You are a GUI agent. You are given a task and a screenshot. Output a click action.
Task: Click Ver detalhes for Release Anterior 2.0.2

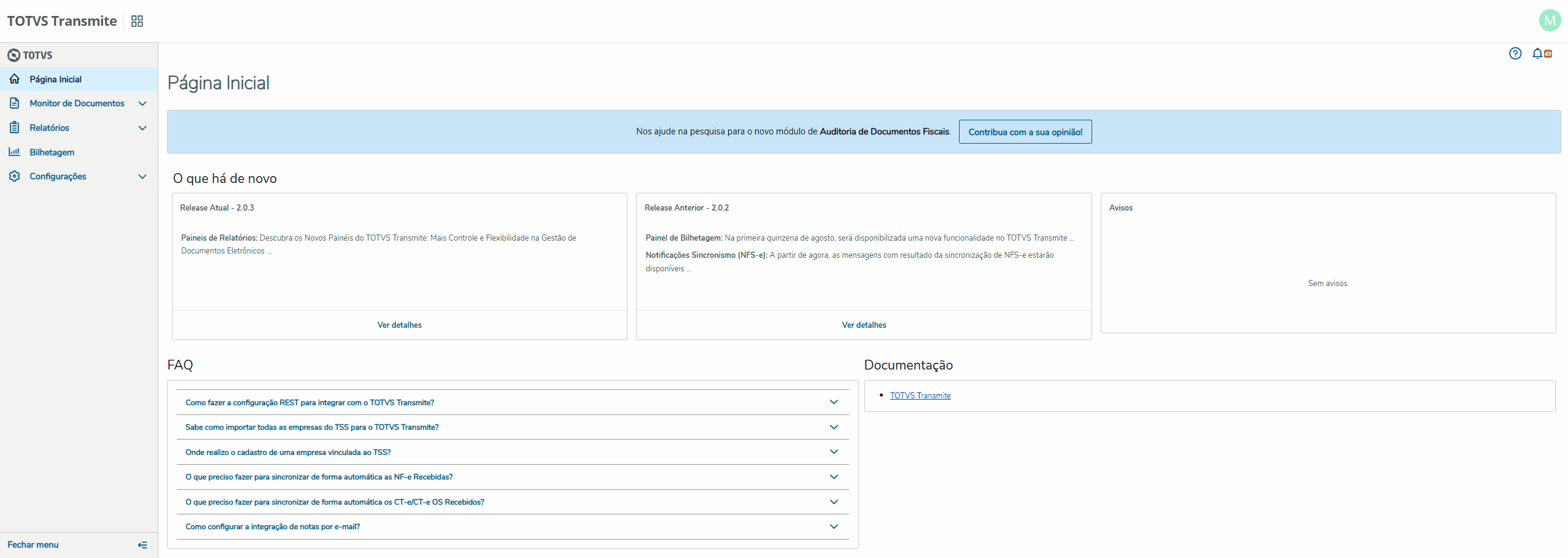pos(864,325)
